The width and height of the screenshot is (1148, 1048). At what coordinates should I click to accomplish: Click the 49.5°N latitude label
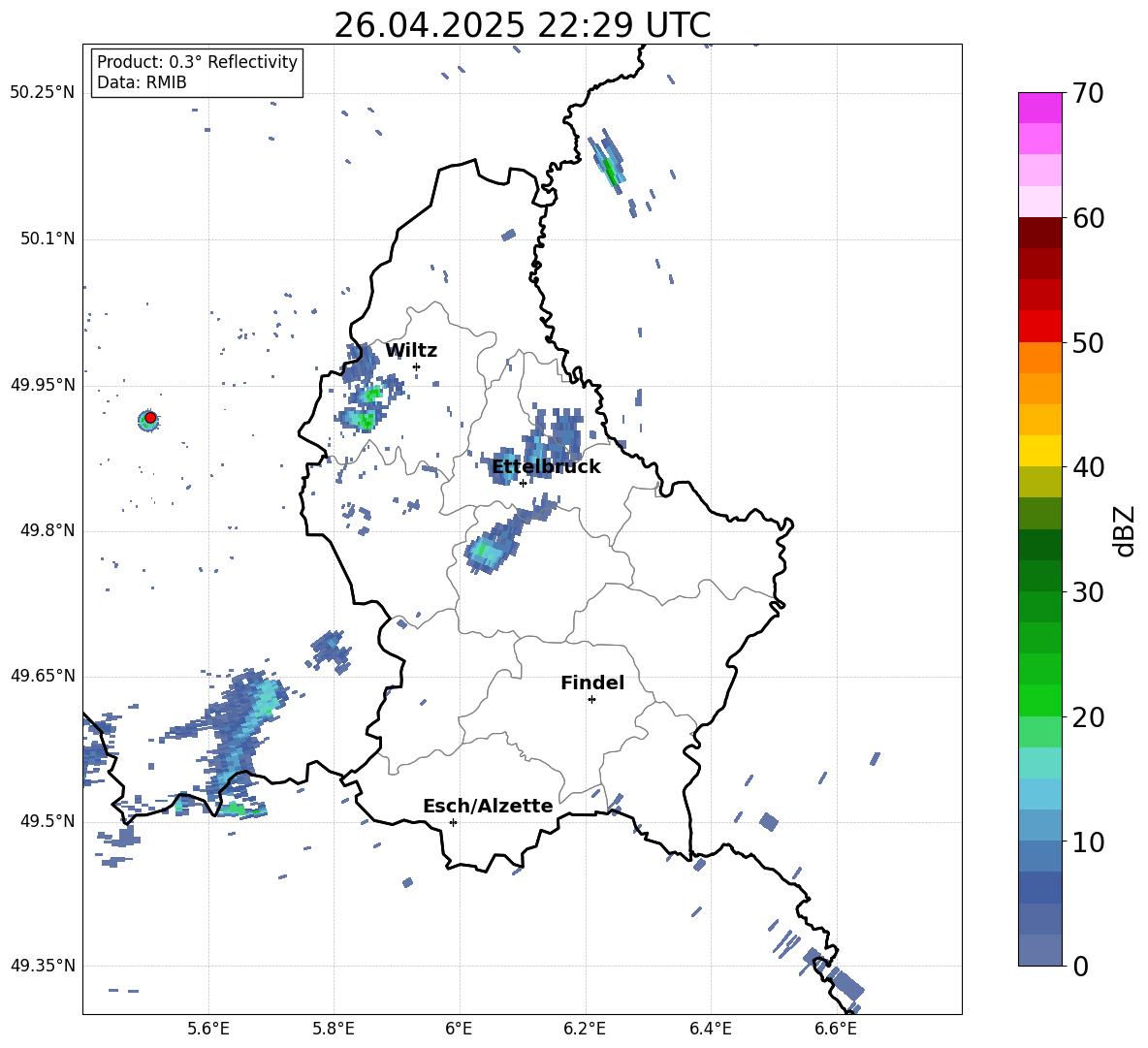[48, 821]
